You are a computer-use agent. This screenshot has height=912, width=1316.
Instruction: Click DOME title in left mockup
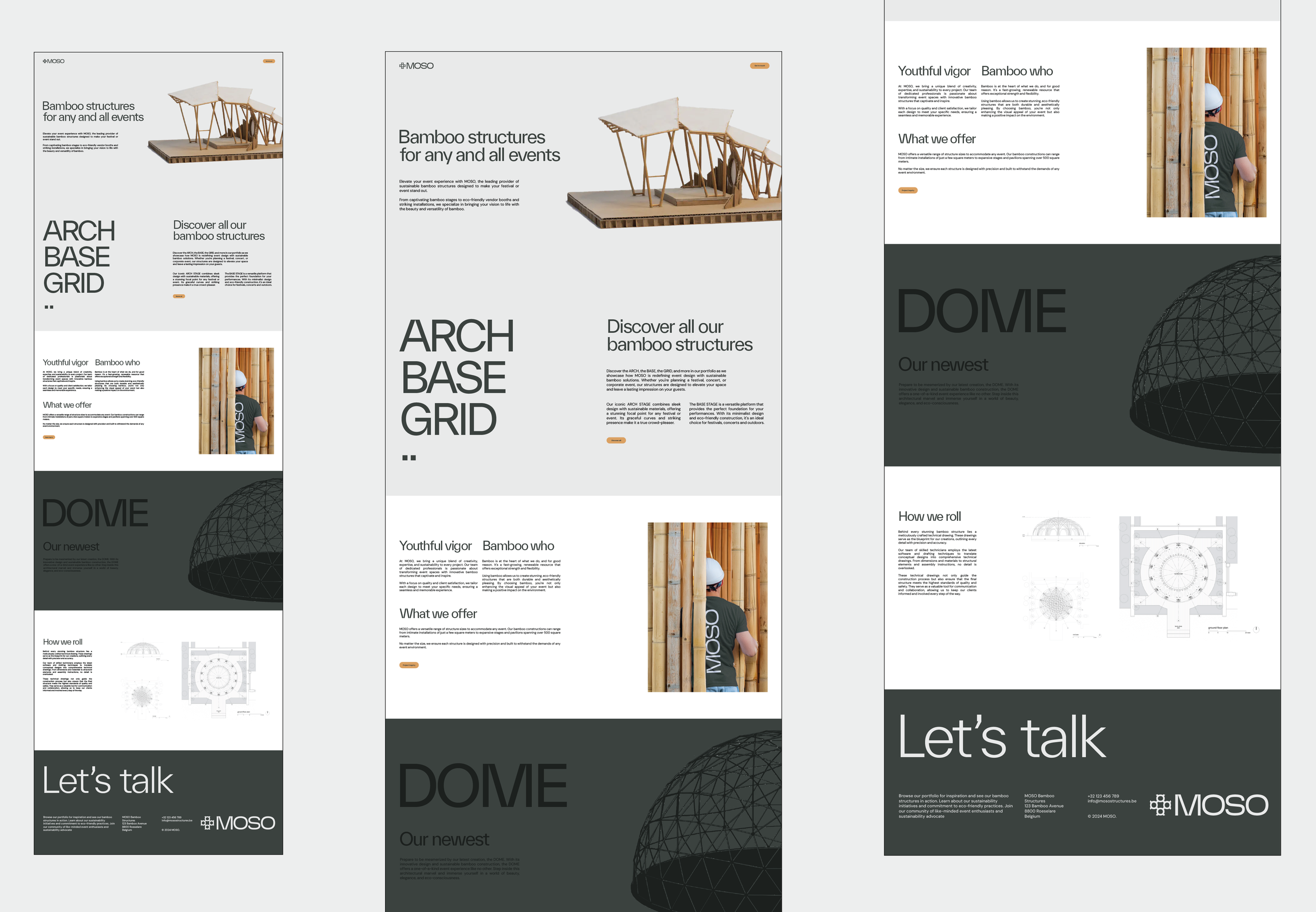tap(95, 513)
